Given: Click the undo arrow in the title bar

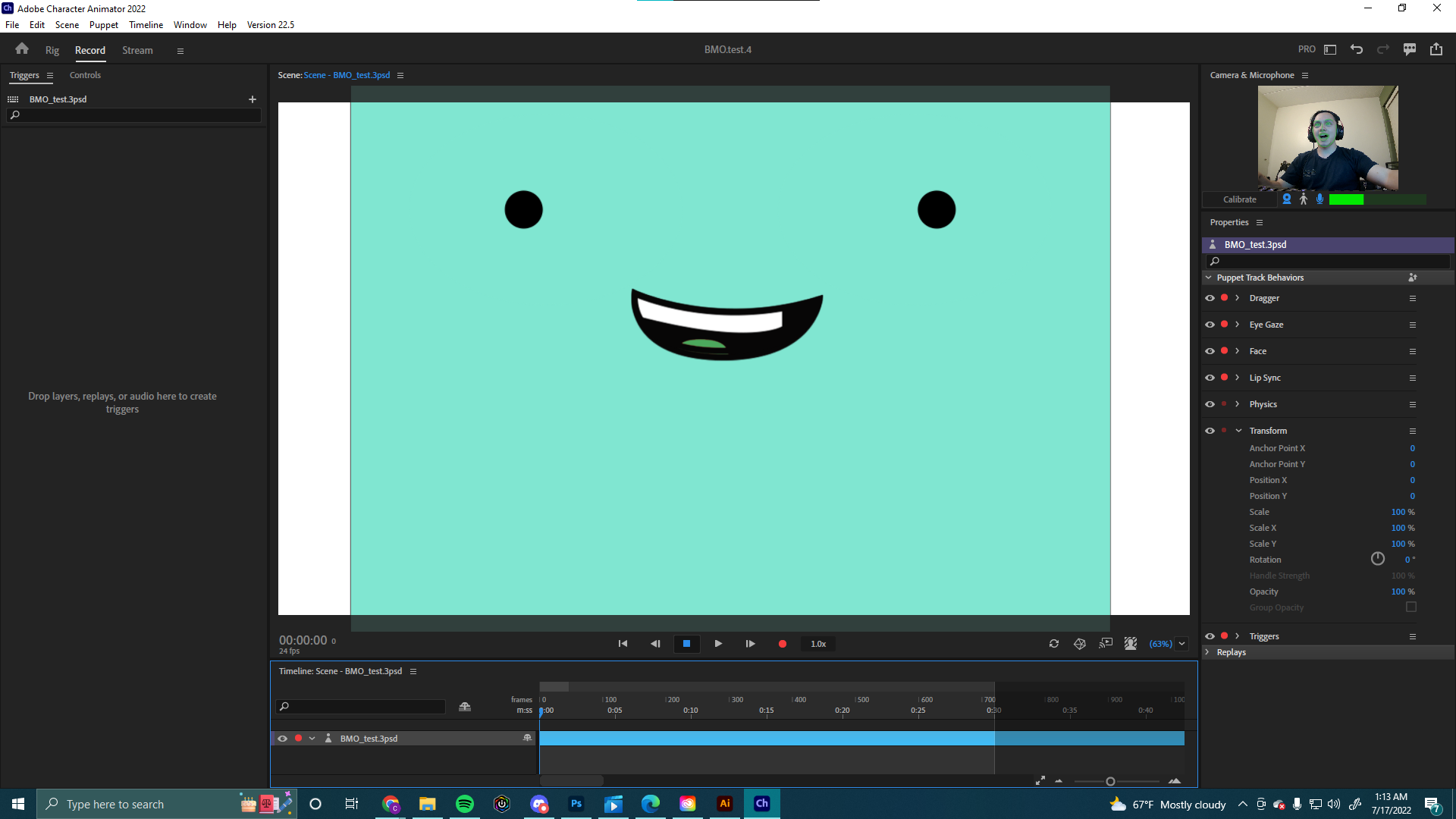Looking at the screenshot, I should point(1357,49).
